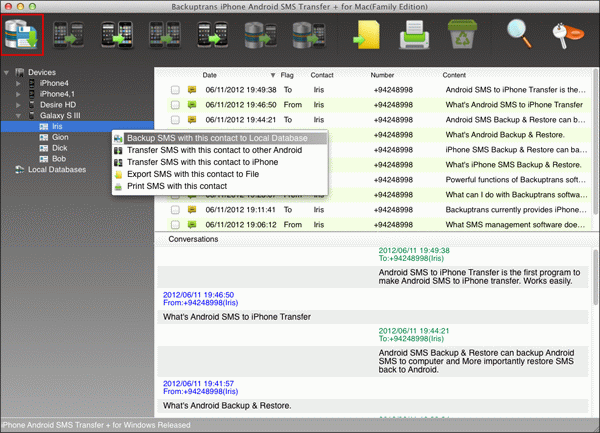Choose Transfer SMS with this contact to iPhone
Screen dimensions: 600x433
coord(220,162)
